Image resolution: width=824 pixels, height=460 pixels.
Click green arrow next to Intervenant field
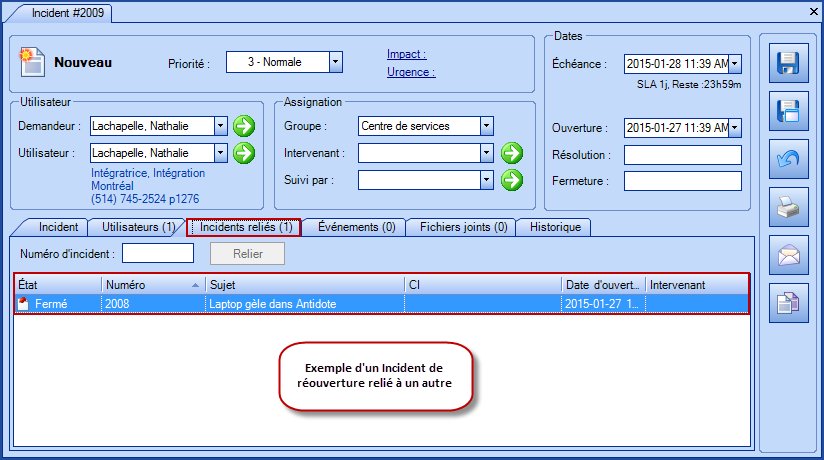512,153
